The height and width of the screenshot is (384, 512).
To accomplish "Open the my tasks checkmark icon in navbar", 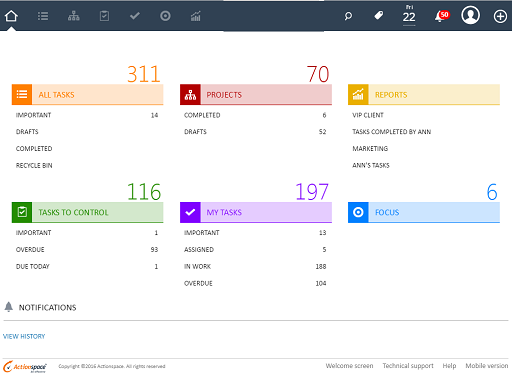I will tap(135, 16).
